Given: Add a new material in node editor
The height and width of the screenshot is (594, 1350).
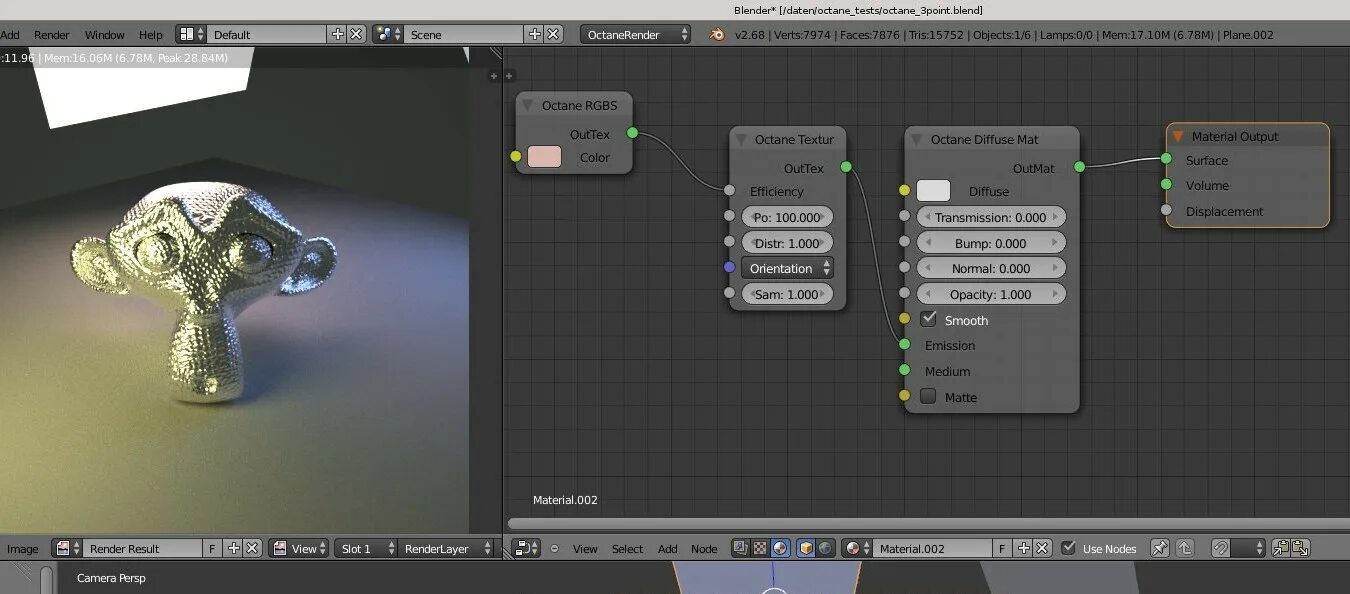Looking at the screenshot, I should [x=1023, y=548].
